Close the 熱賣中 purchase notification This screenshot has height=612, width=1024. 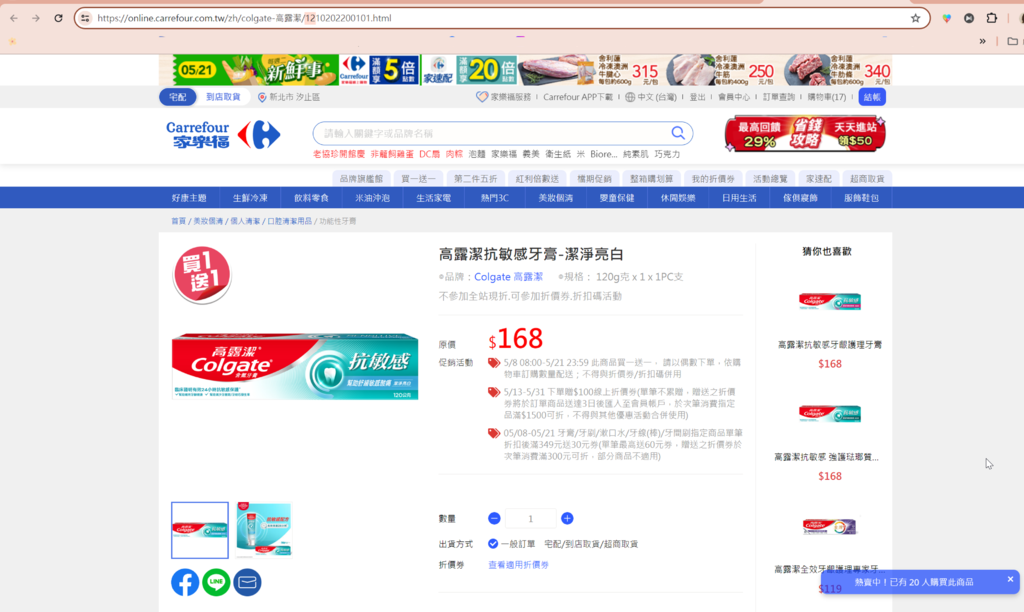click(1010, 579)
